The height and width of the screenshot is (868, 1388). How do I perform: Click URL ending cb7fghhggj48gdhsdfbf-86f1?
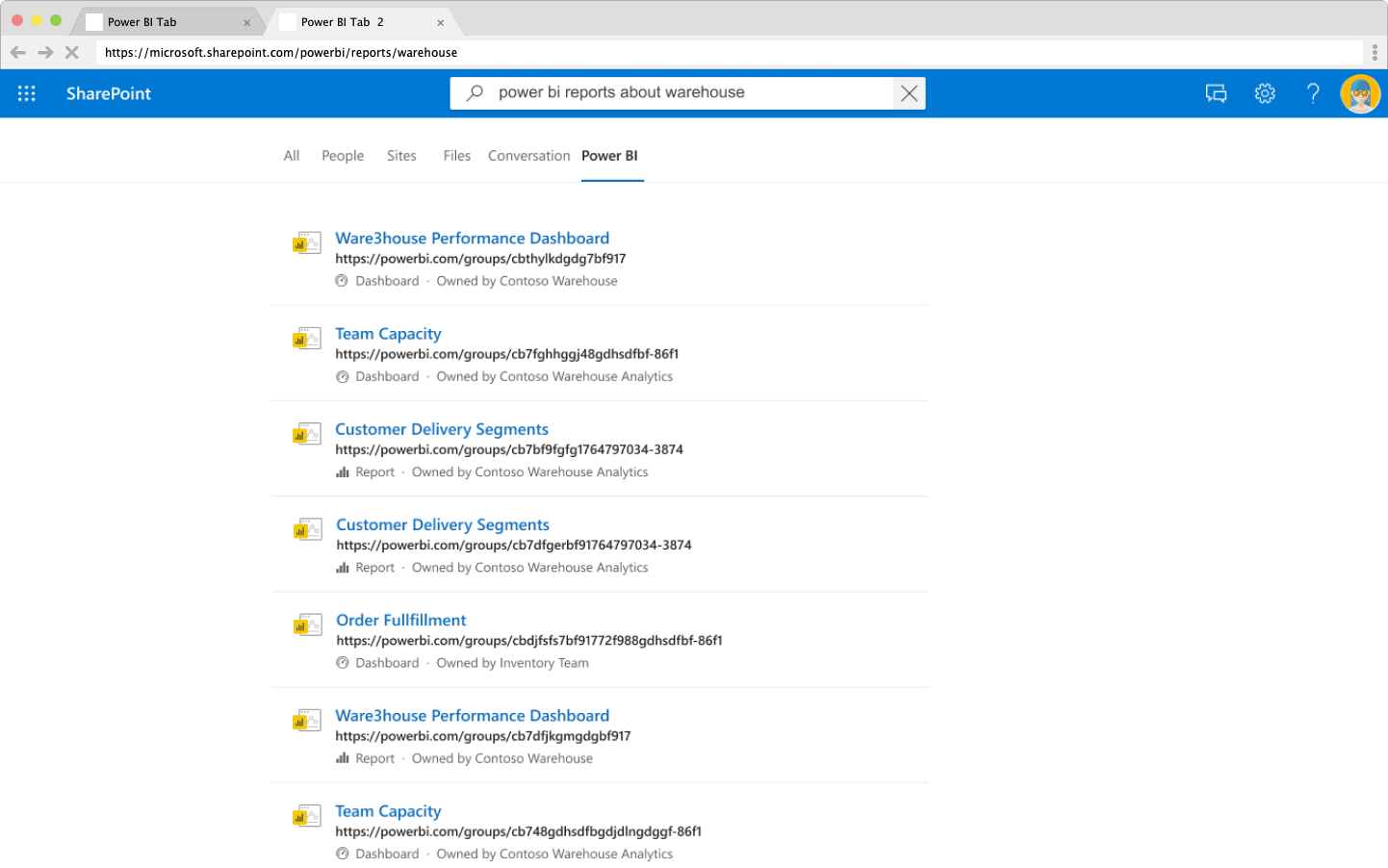507,354
